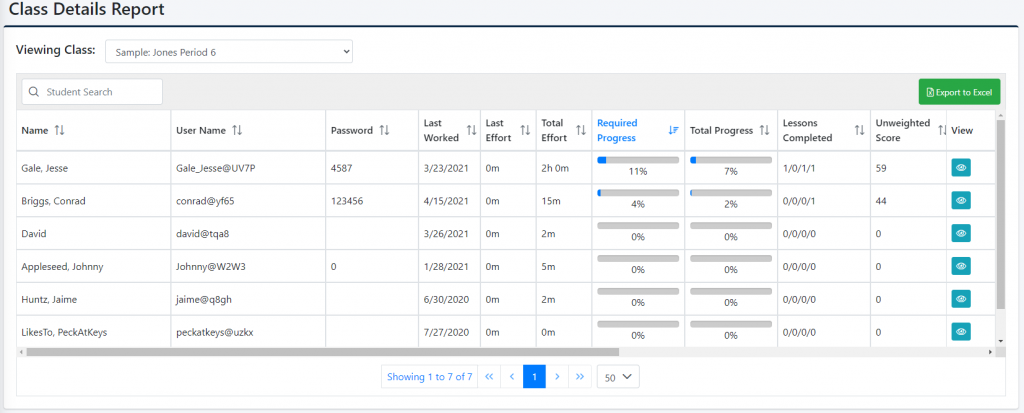Click username conrad@yf65
This screenshot has width=1024, height=413.
coord(205,201)
